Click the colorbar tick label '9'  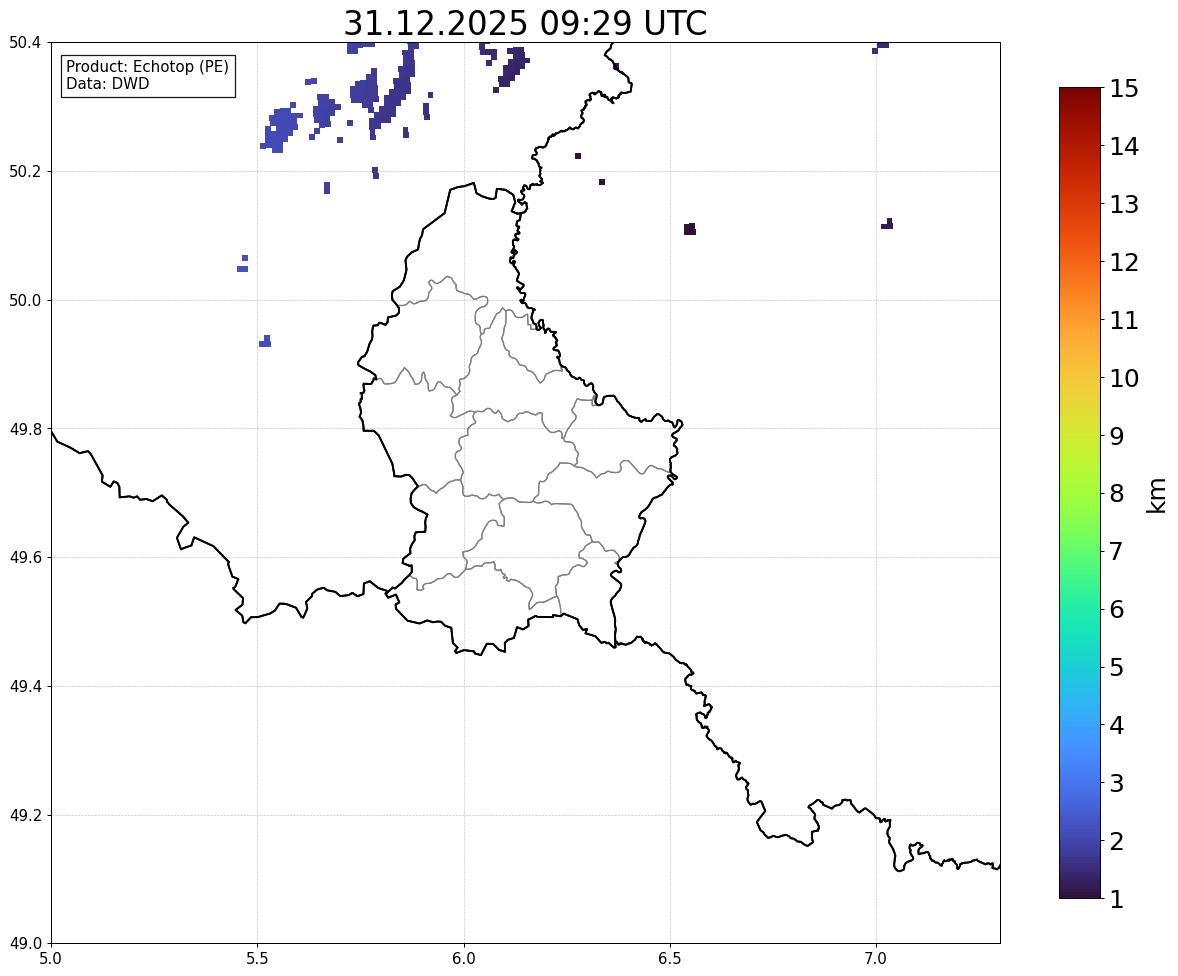click(x=1116, y=436)
